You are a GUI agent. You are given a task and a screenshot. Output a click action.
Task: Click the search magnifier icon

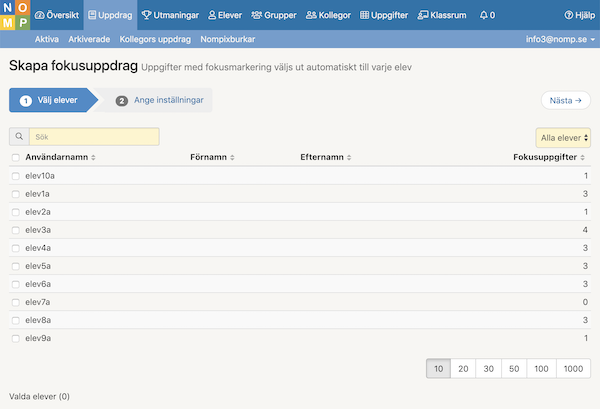click(19, 137)
